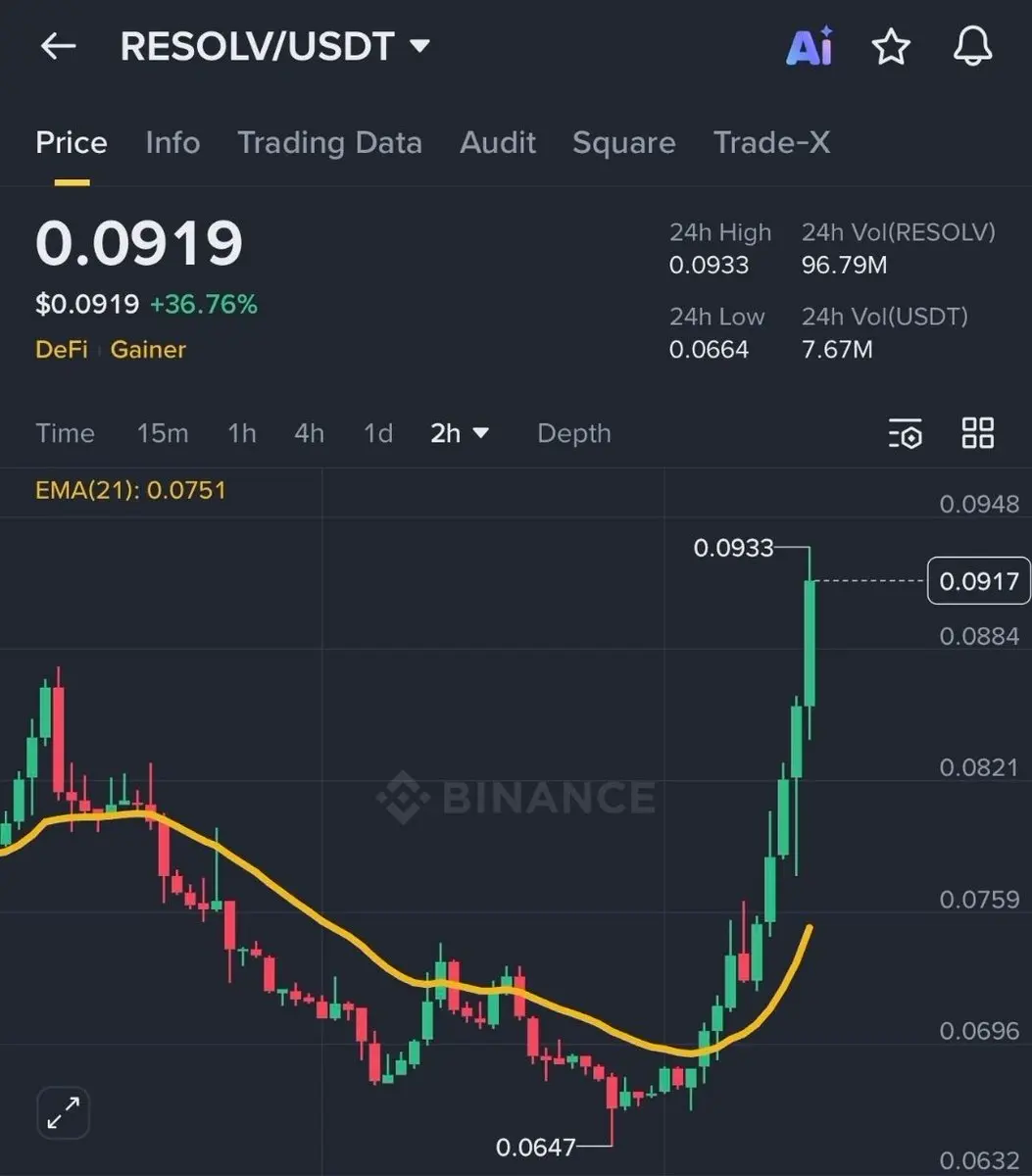Tap the 24h High value 0.0933
Viewport: 1032px width, 1176px height.
709,266
